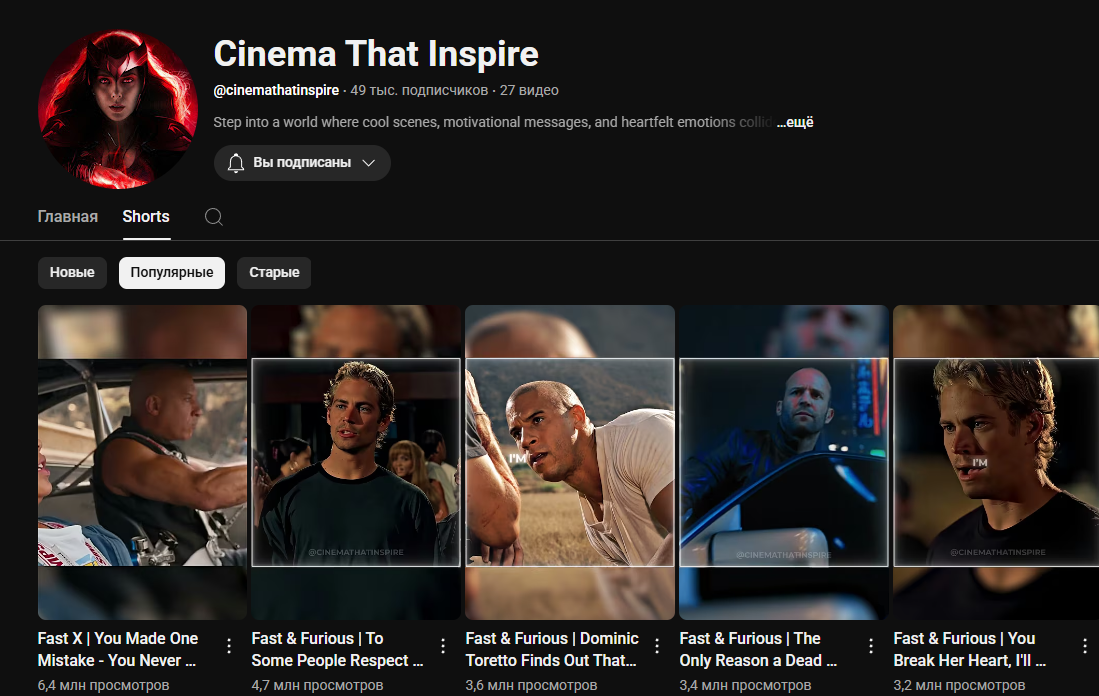1099x696 pixels.
Task: Select the 'Новые' filter chip
Action: tap(72, 272)
